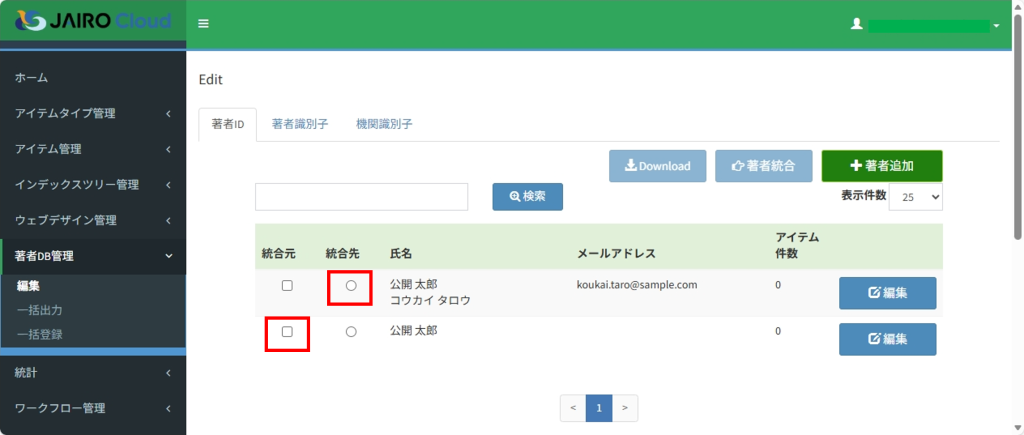Click the user profile icon
1024x435 pixels.
(856, 24)
